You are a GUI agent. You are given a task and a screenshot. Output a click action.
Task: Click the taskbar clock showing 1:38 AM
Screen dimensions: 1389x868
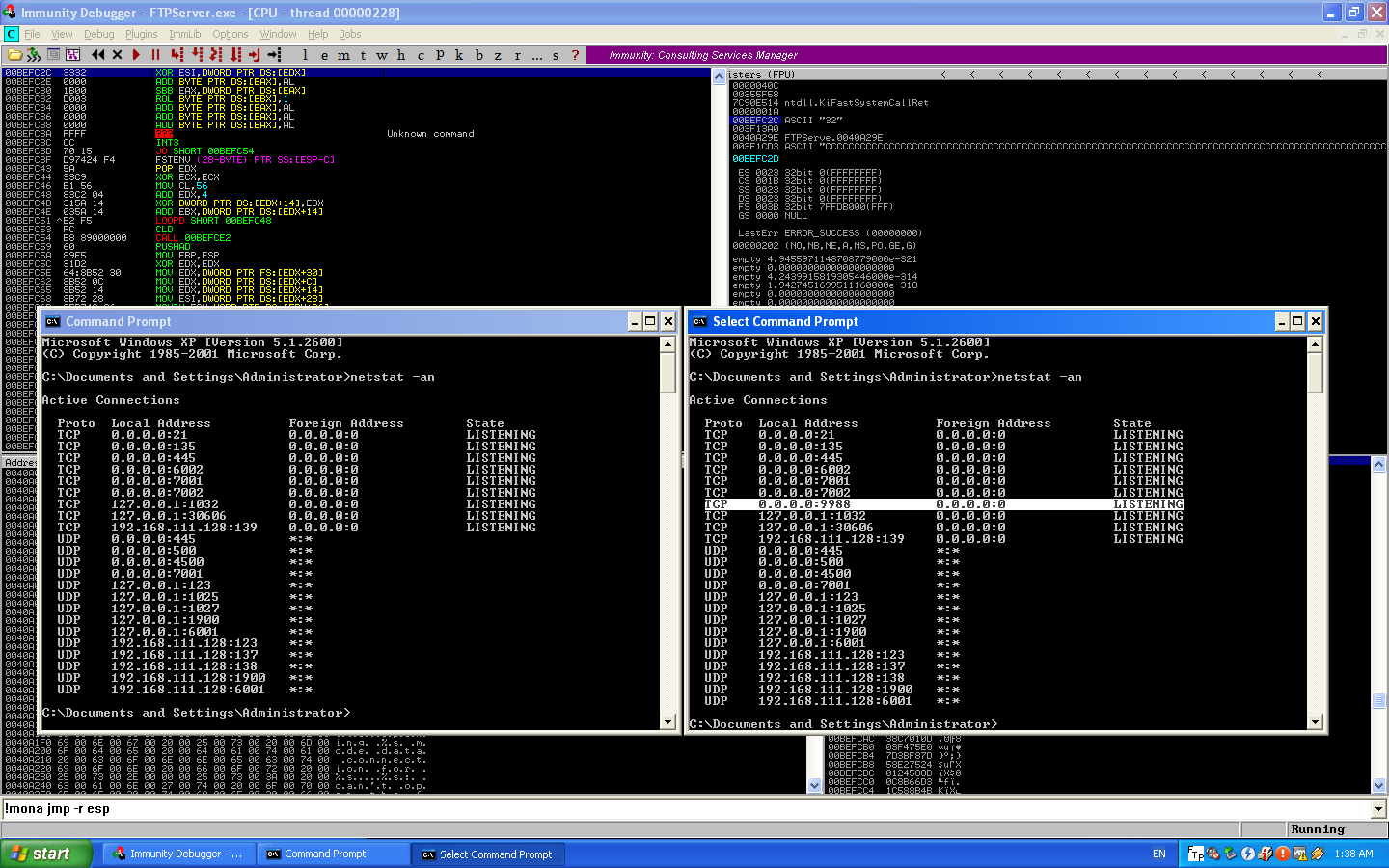tap(1354, 854)
